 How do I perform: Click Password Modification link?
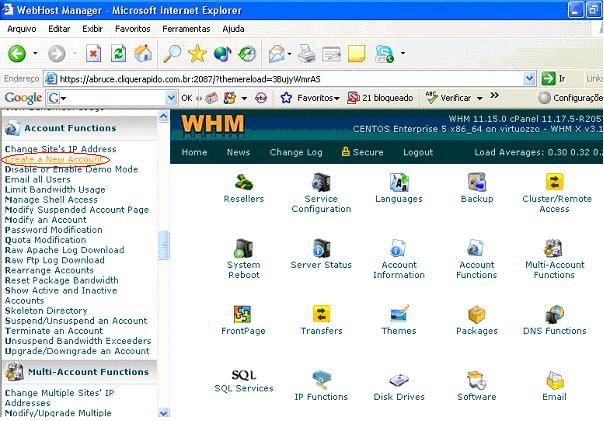pos(54,230)
